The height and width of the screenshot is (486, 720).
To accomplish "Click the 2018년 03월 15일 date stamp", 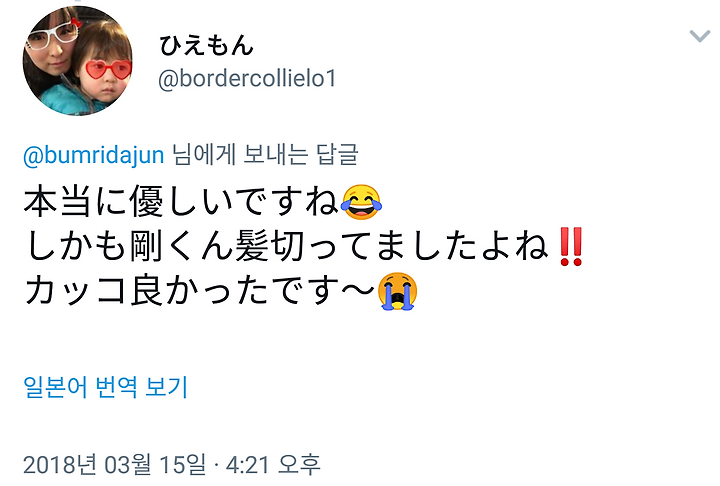I will click(115, 464).
